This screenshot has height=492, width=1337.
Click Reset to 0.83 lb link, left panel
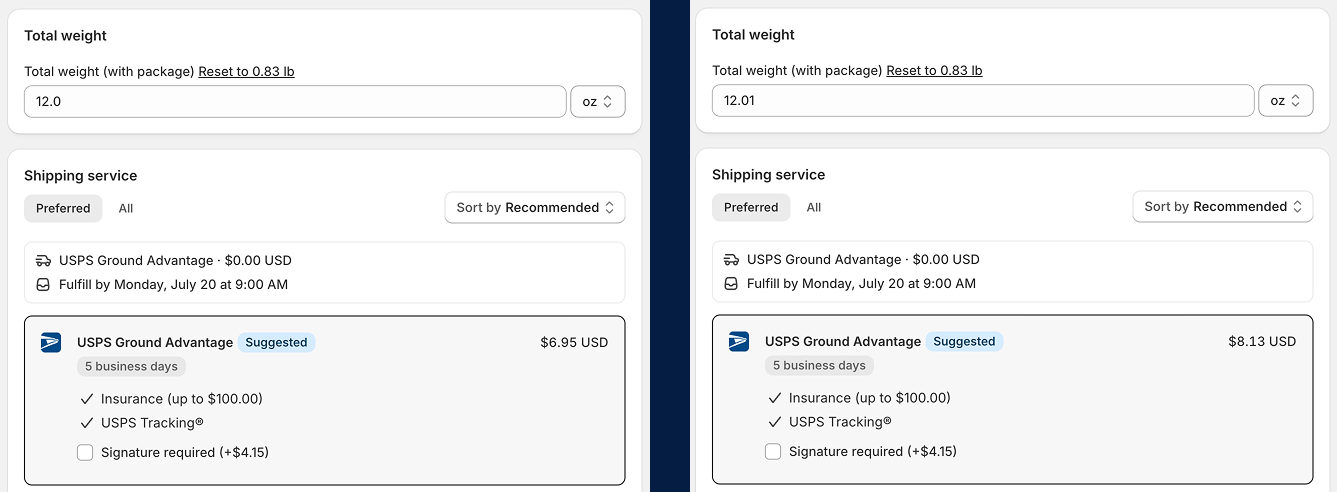click(246, 72)
